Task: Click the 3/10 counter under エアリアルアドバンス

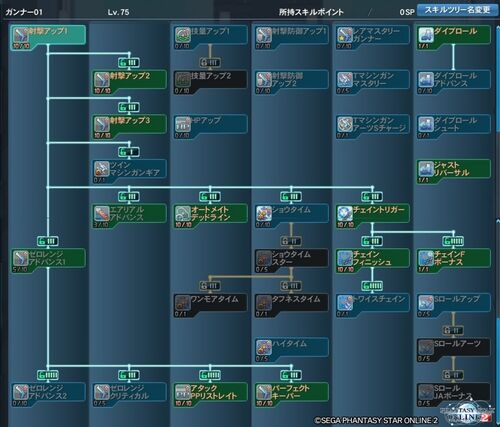Action: pos(101,225)
